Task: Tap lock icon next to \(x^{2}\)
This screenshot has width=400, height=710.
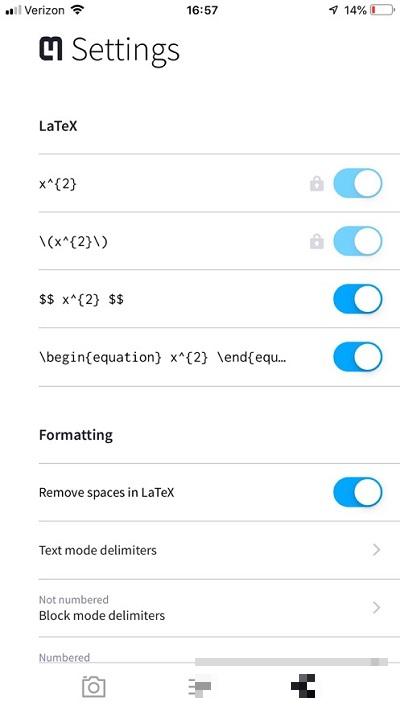Action: coord(317,241)
